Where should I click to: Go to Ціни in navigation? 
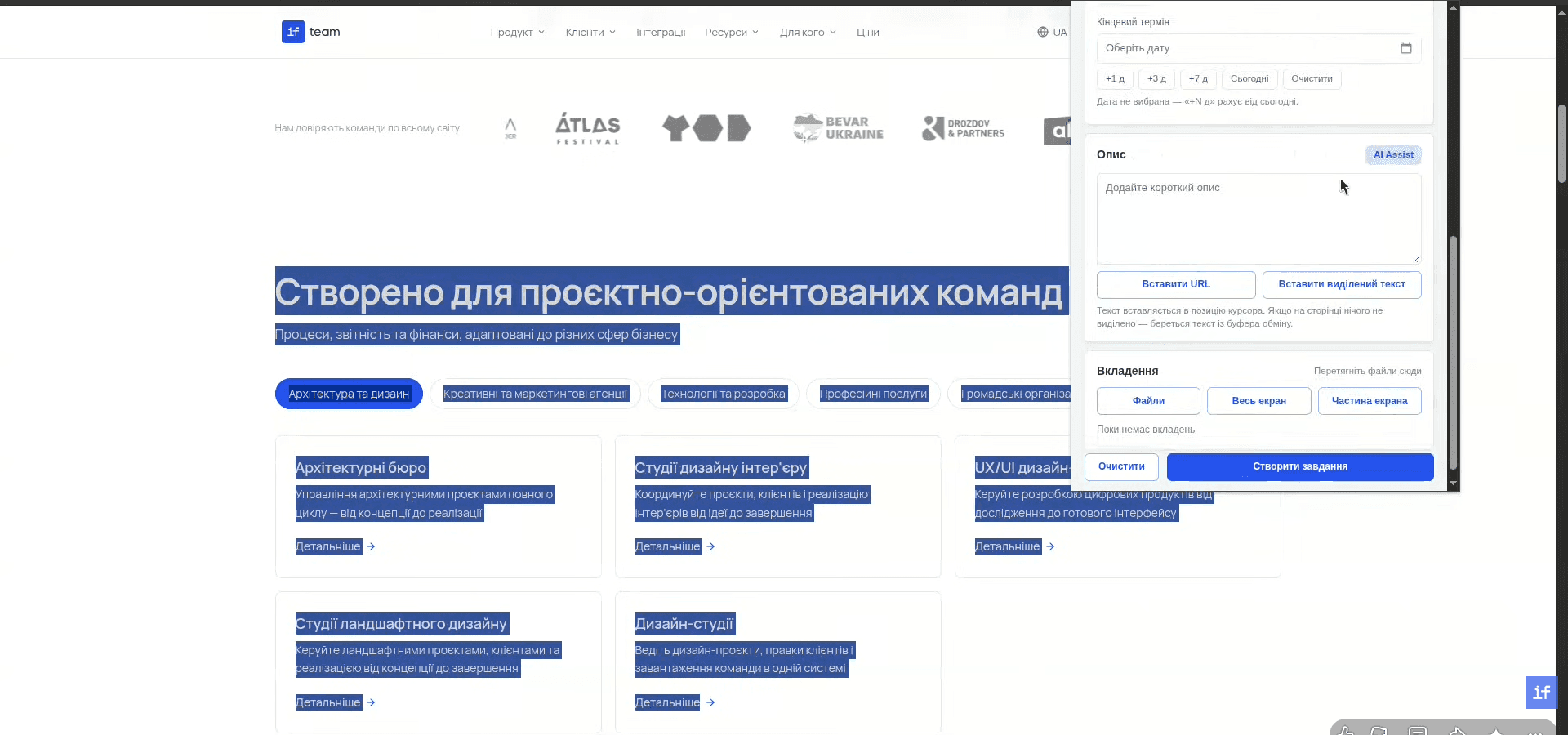pyautogui.click(x=867, y=32)
